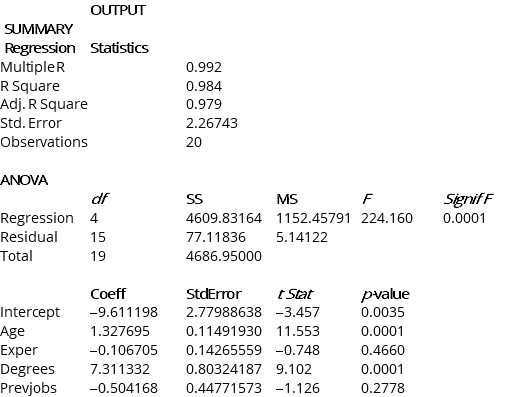Click the df column header
528x397 pixels.
point(100,199)
